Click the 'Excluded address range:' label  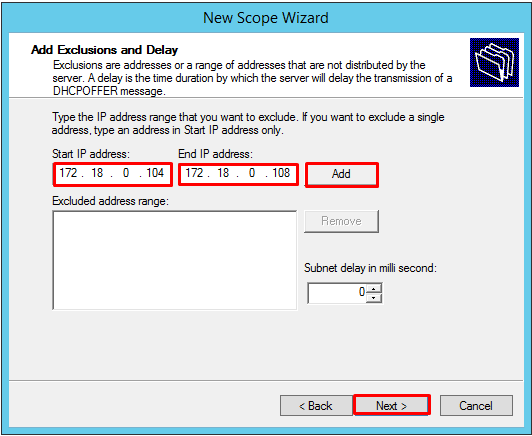coord(110,201)
